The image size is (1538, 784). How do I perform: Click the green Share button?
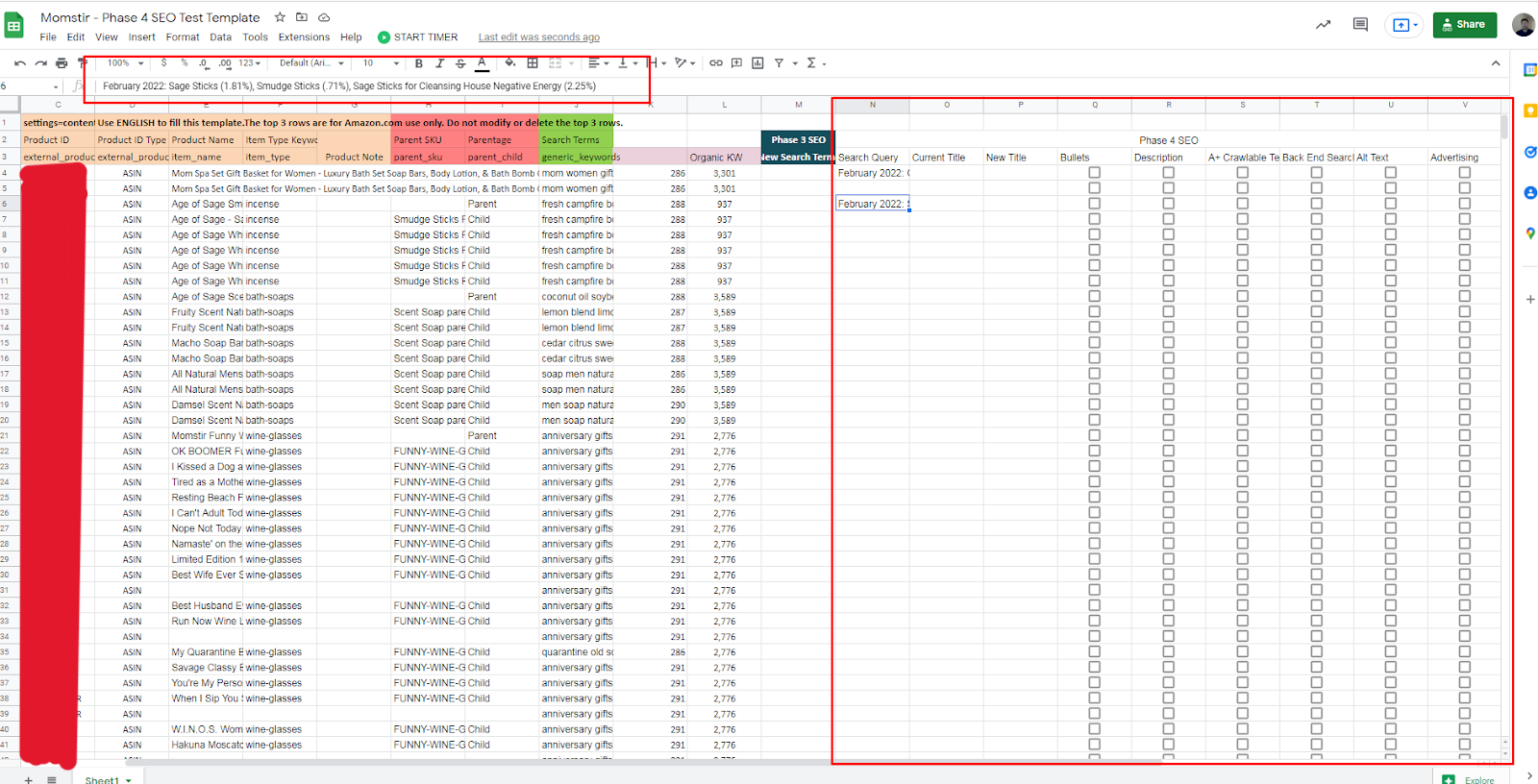pos(1464,25)
